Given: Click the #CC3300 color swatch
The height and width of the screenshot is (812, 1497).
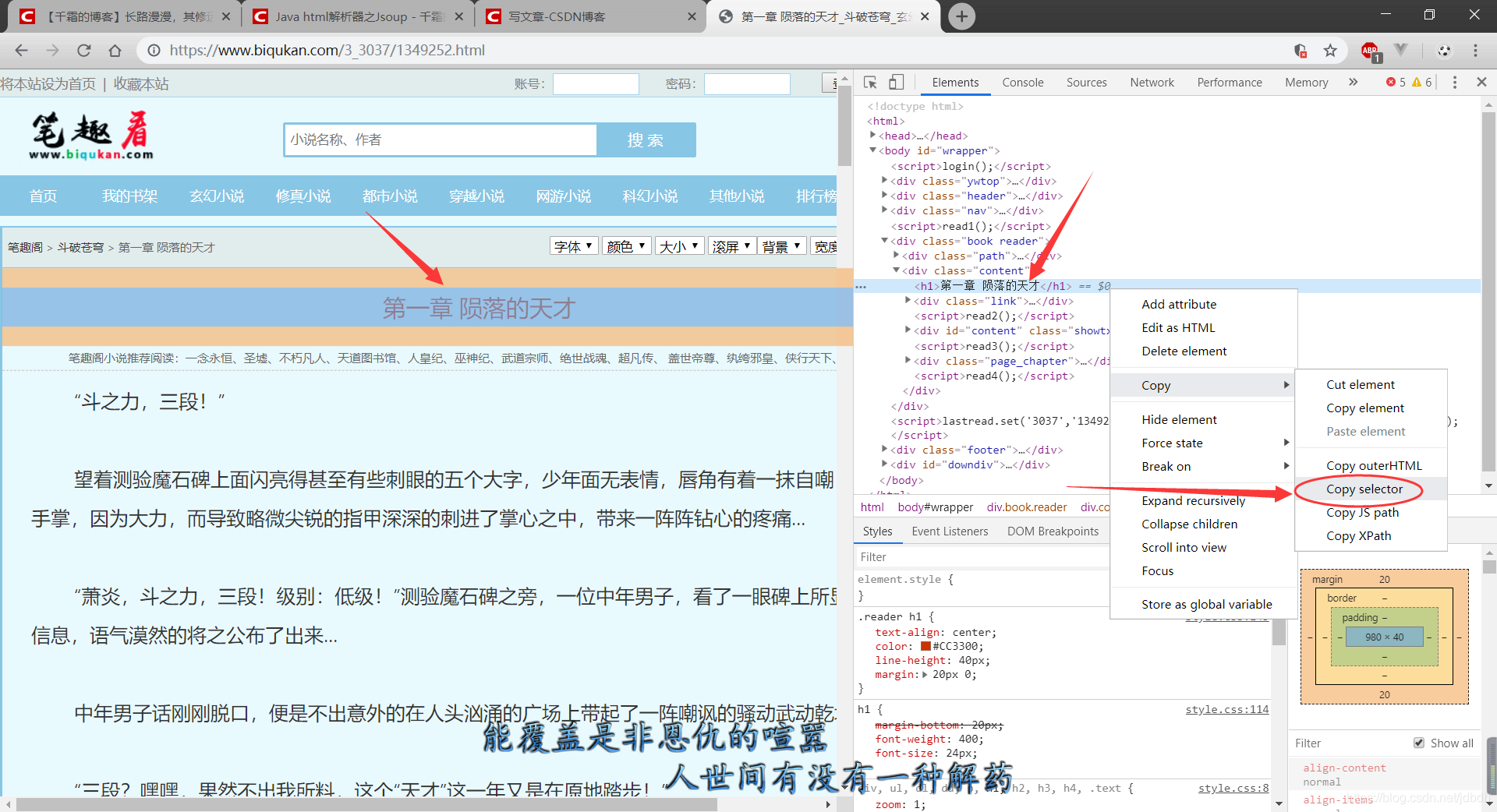Looking at the screenshot, I should (925, 646).
